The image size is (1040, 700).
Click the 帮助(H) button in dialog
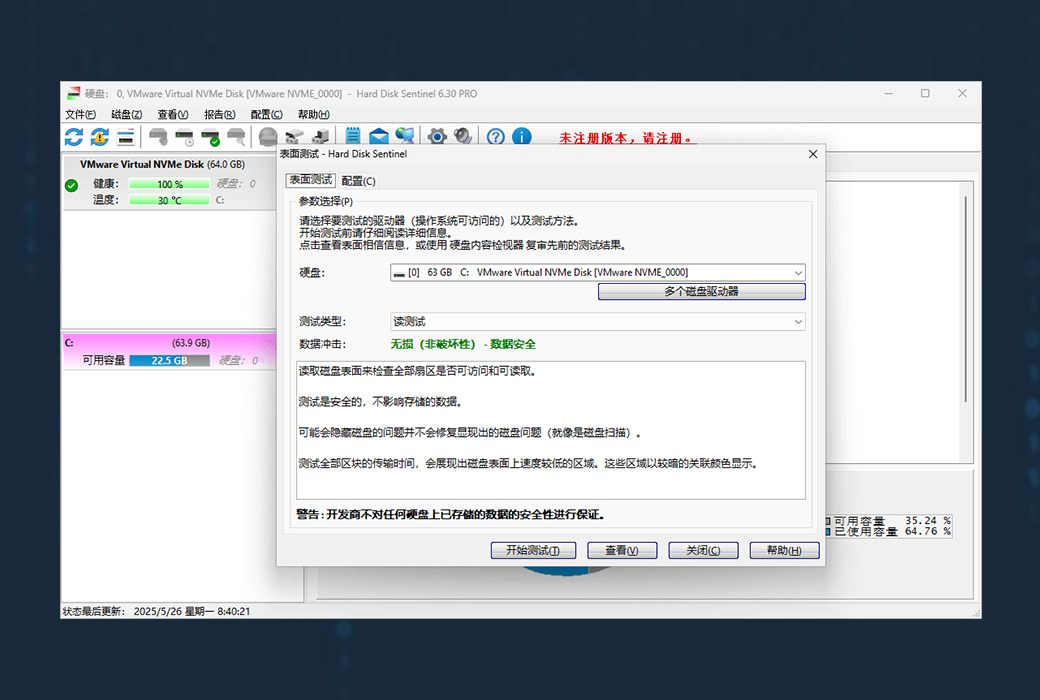pyautogui.click(x=785, y=550)
